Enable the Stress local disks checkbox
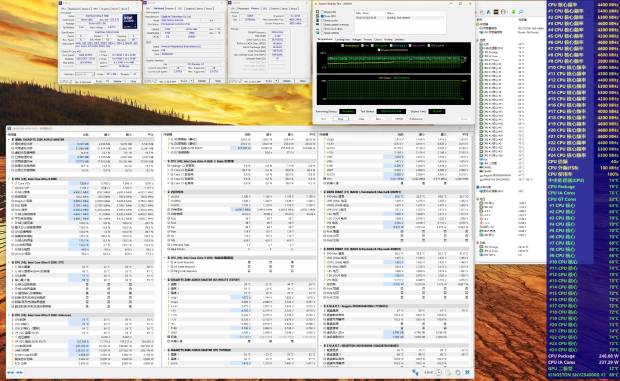This screenshot has height=381, width=620. pyautogui.click(x=322, y=29)
